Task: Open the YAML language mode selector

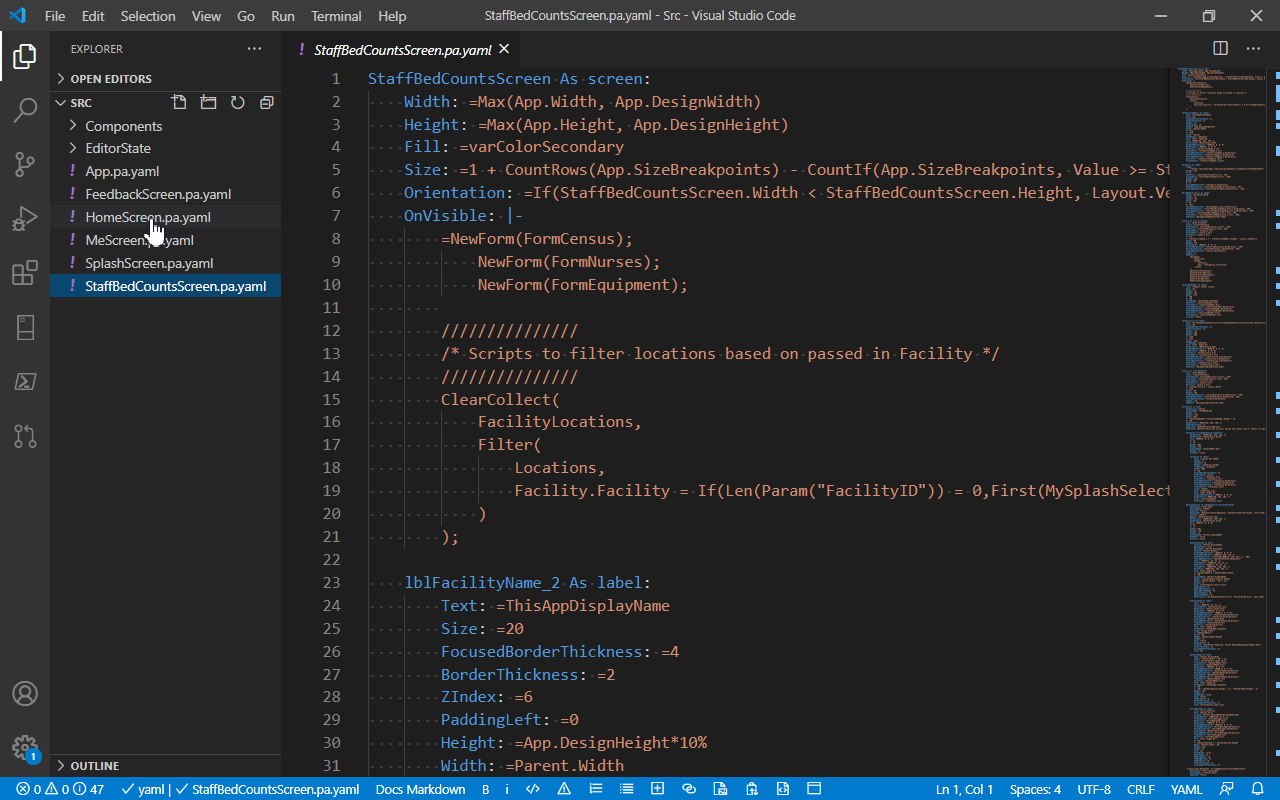Action: [x=1186, y=789]
